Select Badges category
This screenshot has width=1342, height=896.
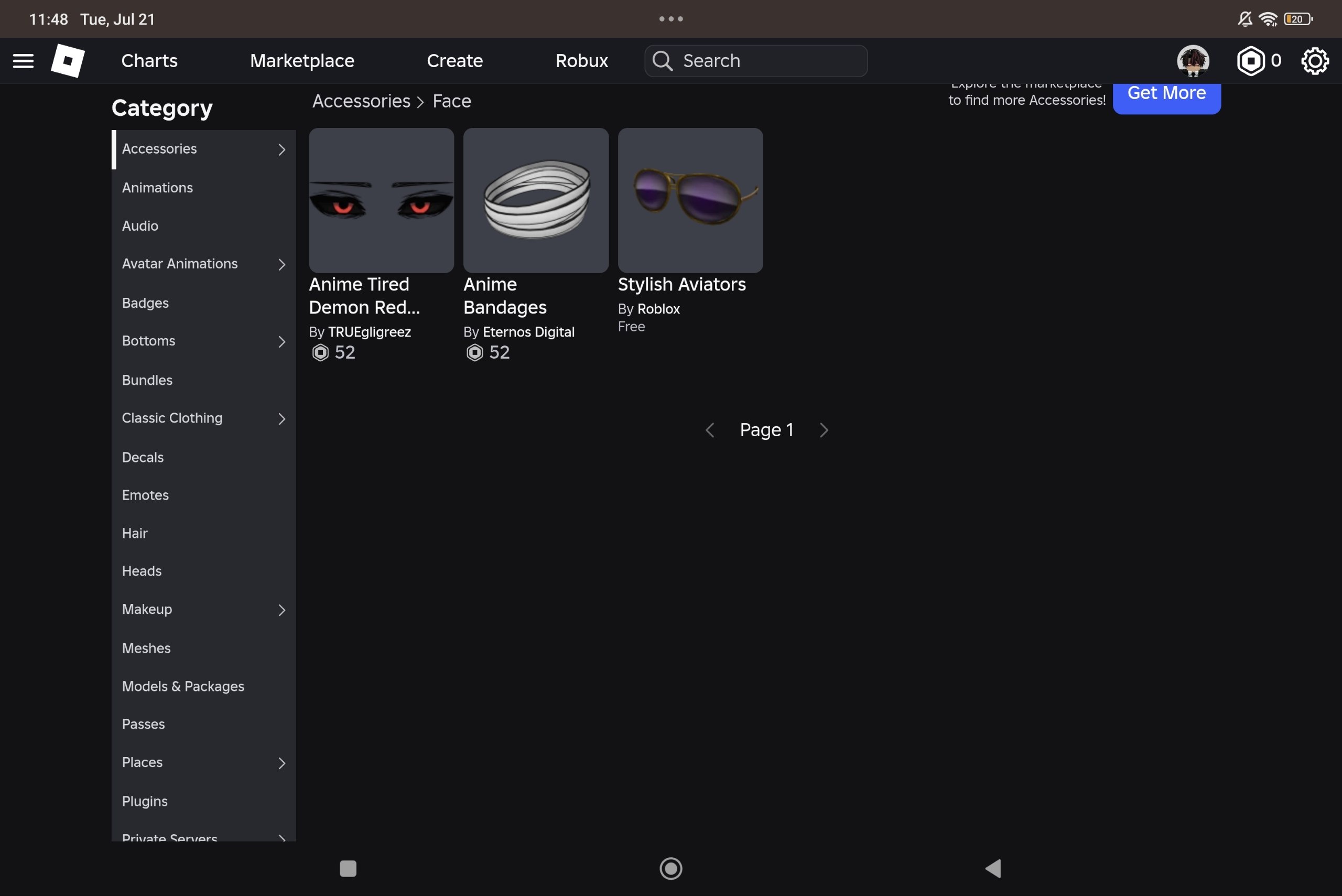click(203, 303)
